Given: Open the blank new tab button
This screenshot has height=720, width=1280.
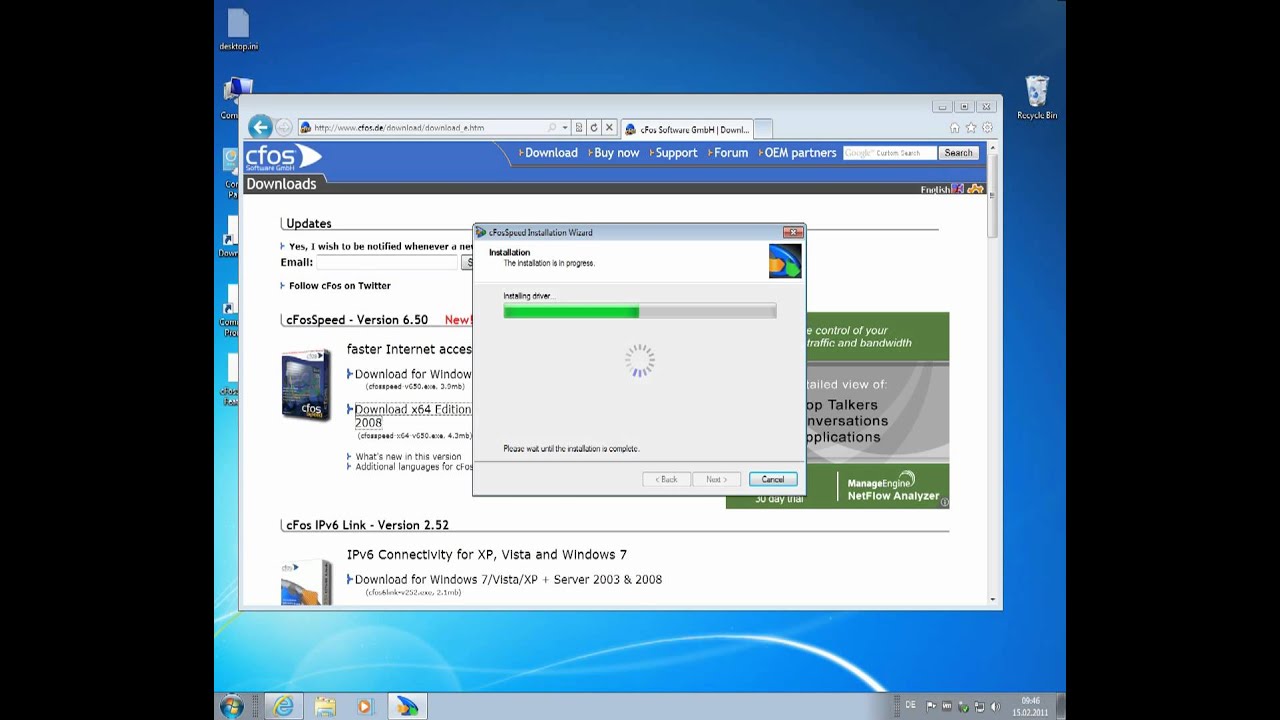Looking at the screenshot, I should [763, 129].
